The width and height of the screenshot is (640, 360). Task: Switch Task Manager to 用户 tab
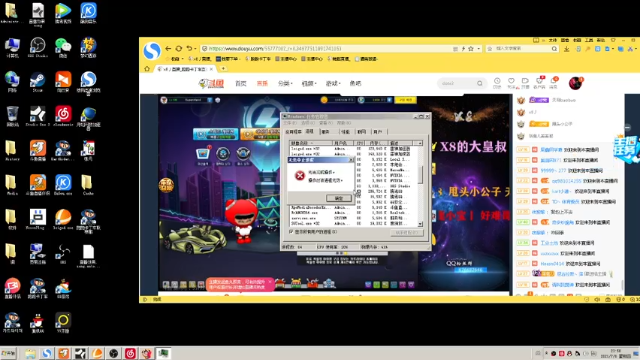(378, 132)
